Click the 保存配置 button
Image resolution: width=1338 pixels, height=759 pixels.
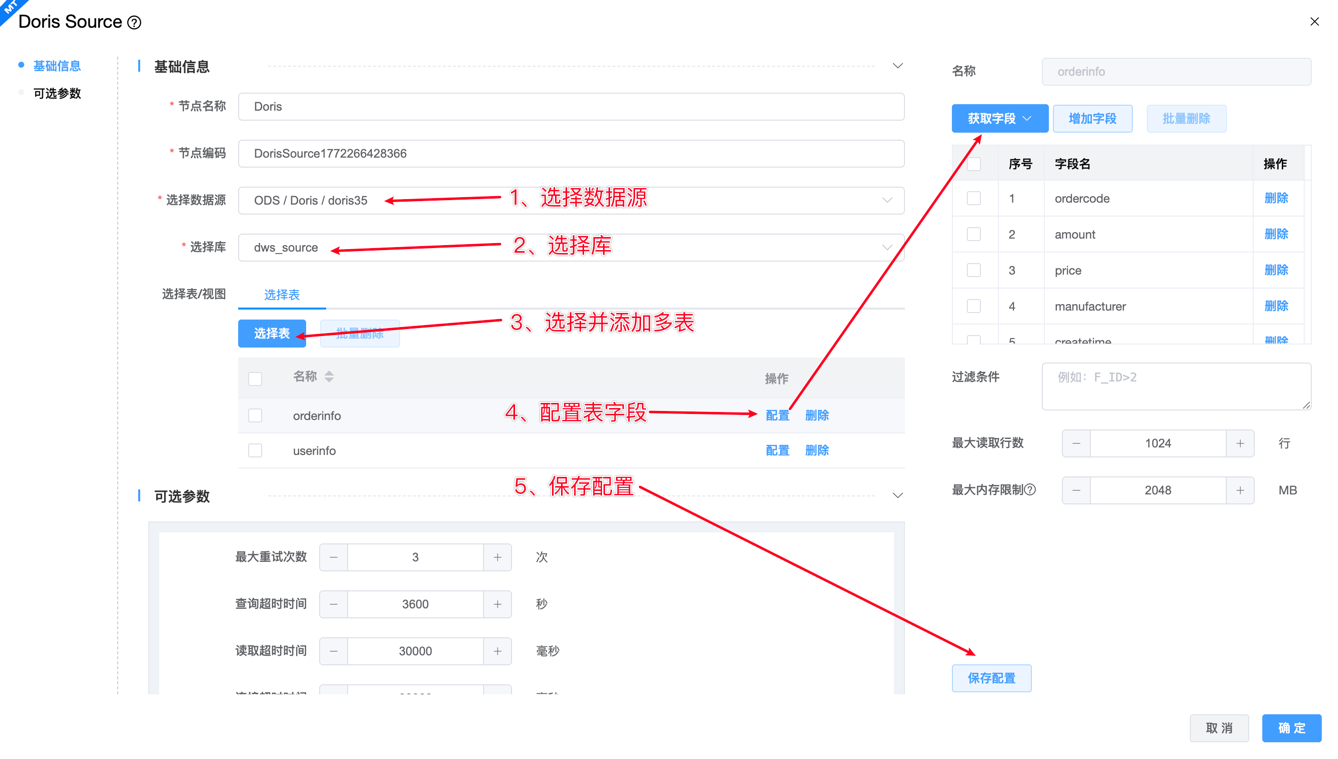pyautogui.click(x=991, y=678)
